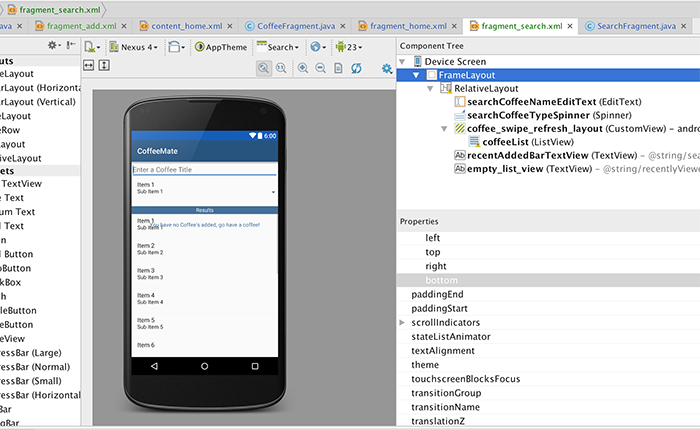Open the Android API level 23 dropdown

349,47
